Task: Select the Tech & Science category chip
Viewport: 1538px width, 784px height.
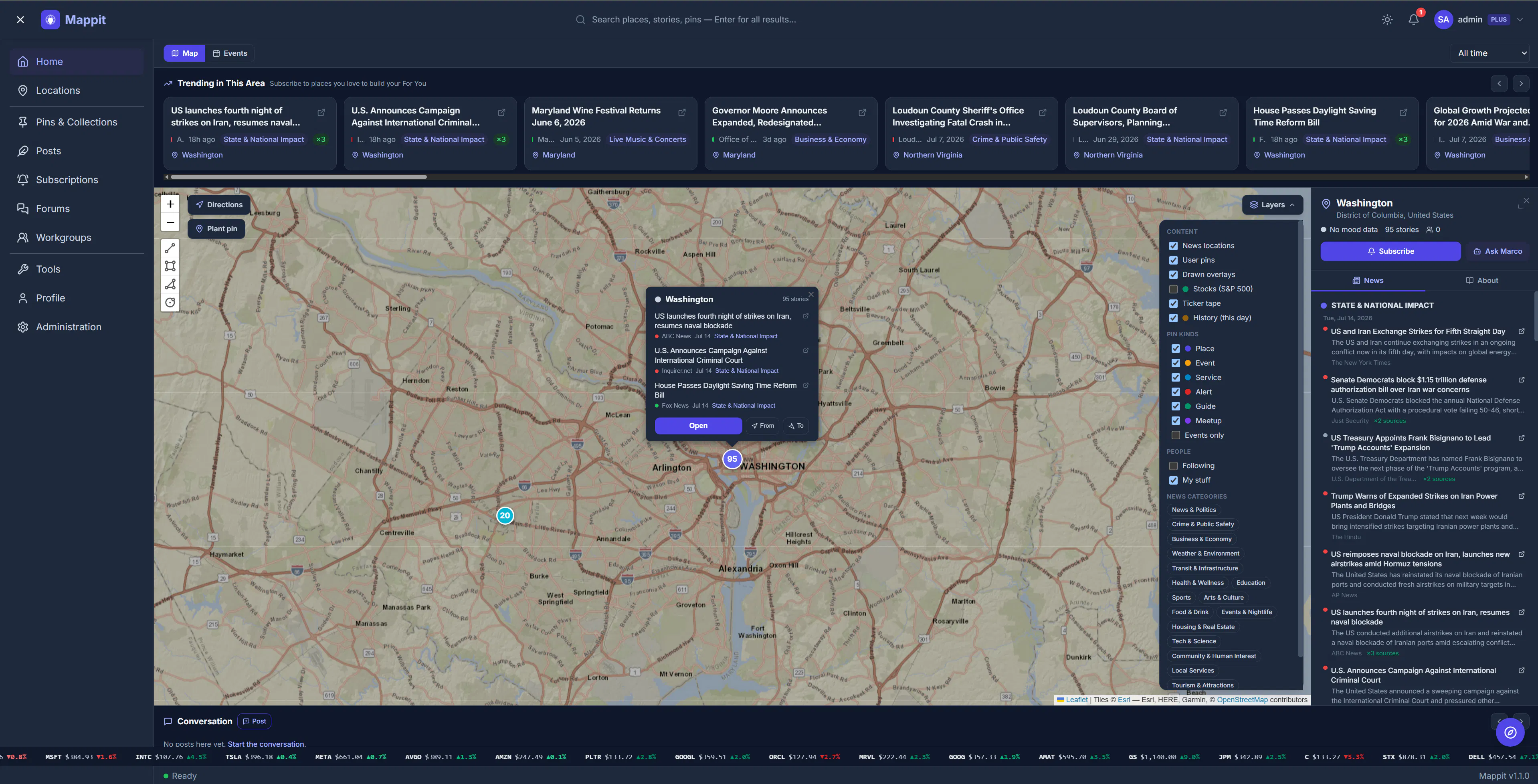Action: (x=1194, y=641)
